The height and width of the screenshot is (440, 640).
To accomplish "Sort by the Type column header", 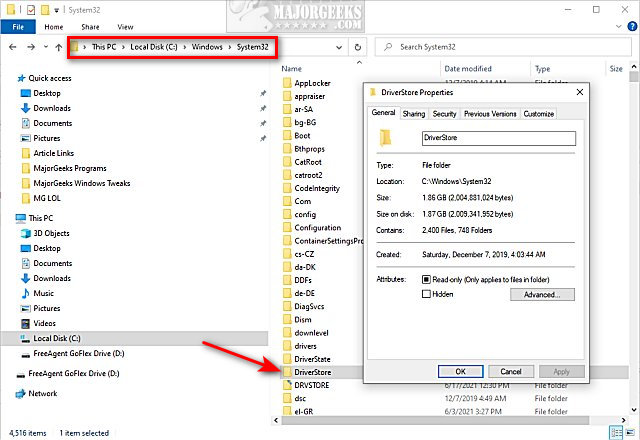I will pyautogui.click(x=542, y=69).
